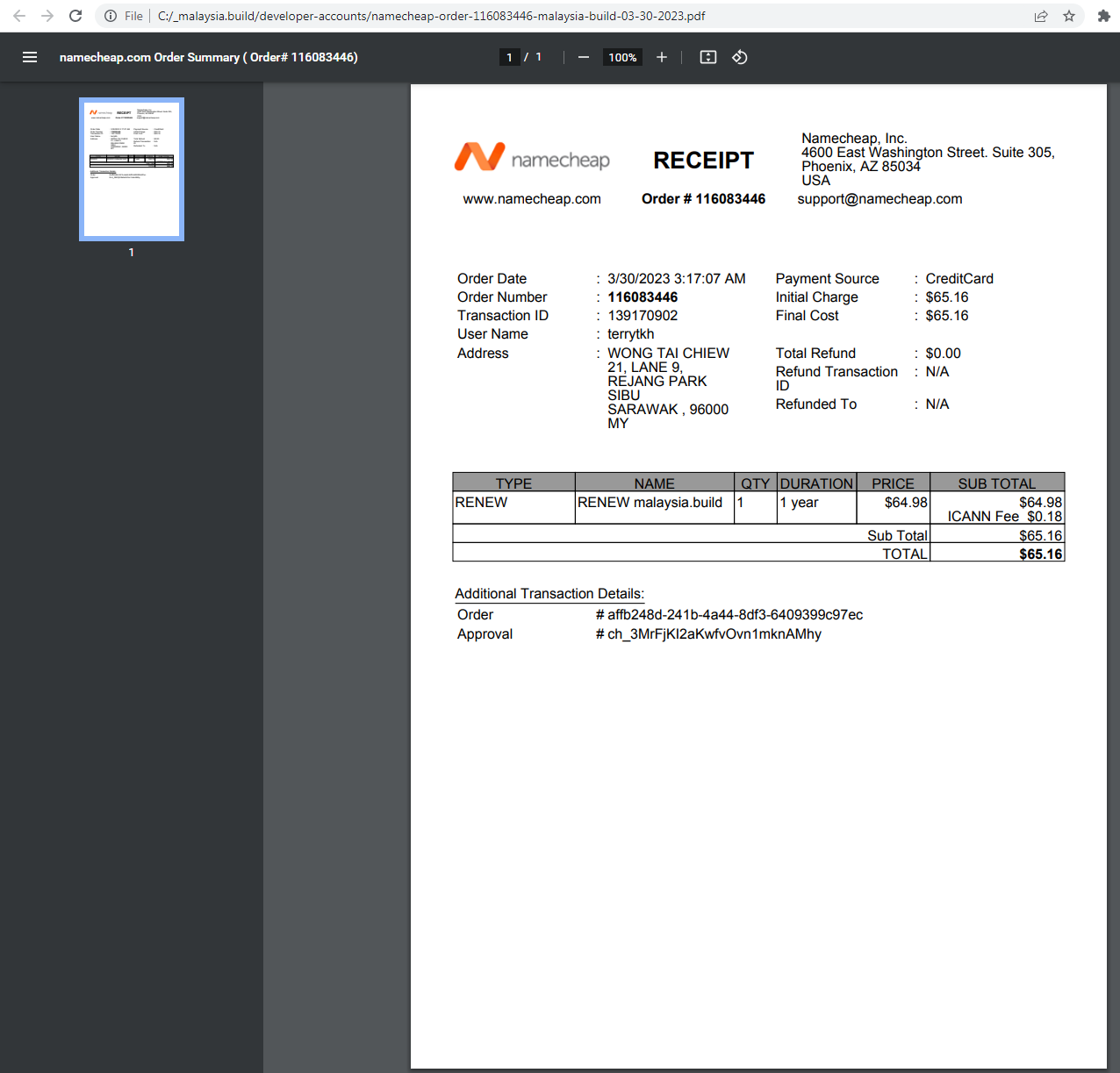The height and width of the screenshot is (1073, 1120).
Task: Click the Total Refund value $0.00
Action: pos(943,354)
